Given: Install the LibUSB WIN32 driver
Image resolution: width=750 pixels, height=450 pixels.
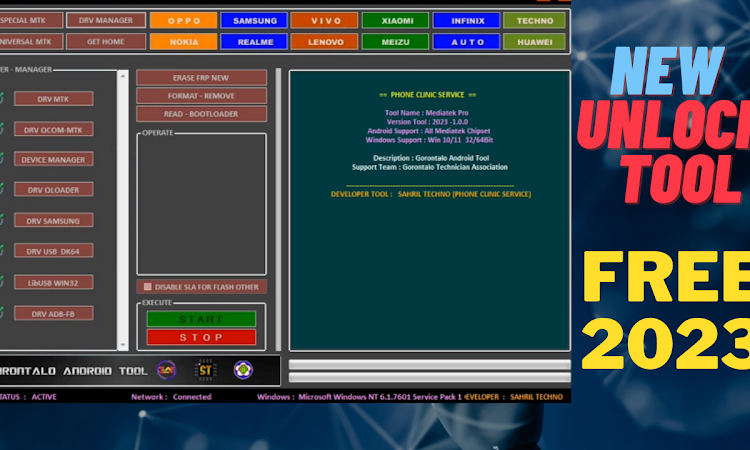Looking at the screenshot, I should point(54,283).
